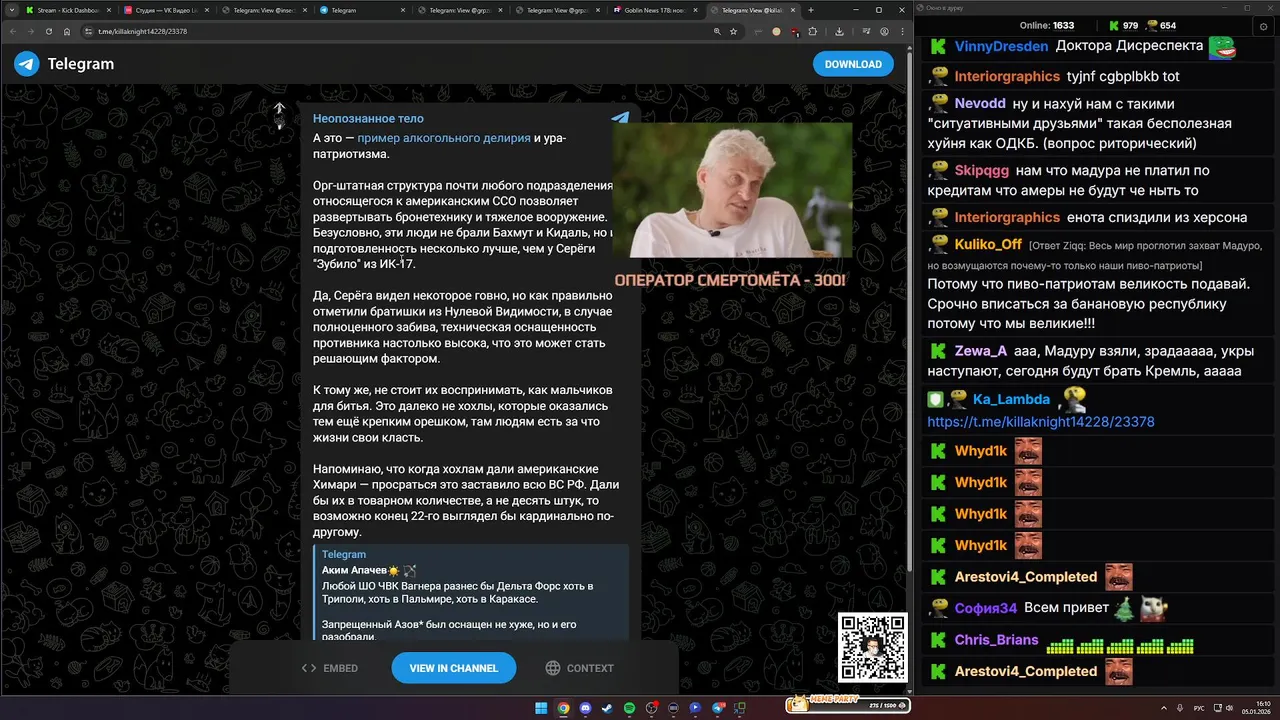1280x720 pixels.
Task: Open Windows Start menu
Action: click(541, 708)
